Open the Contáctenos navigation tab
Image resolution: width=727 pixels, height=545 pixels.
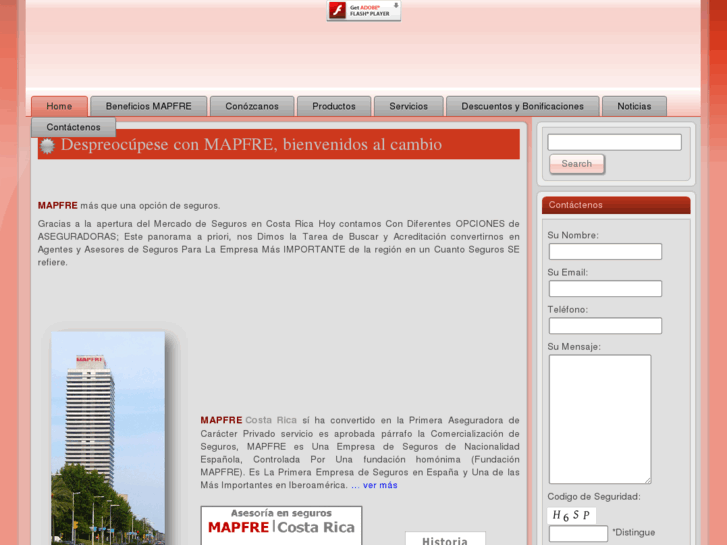(x=73, y=127)
